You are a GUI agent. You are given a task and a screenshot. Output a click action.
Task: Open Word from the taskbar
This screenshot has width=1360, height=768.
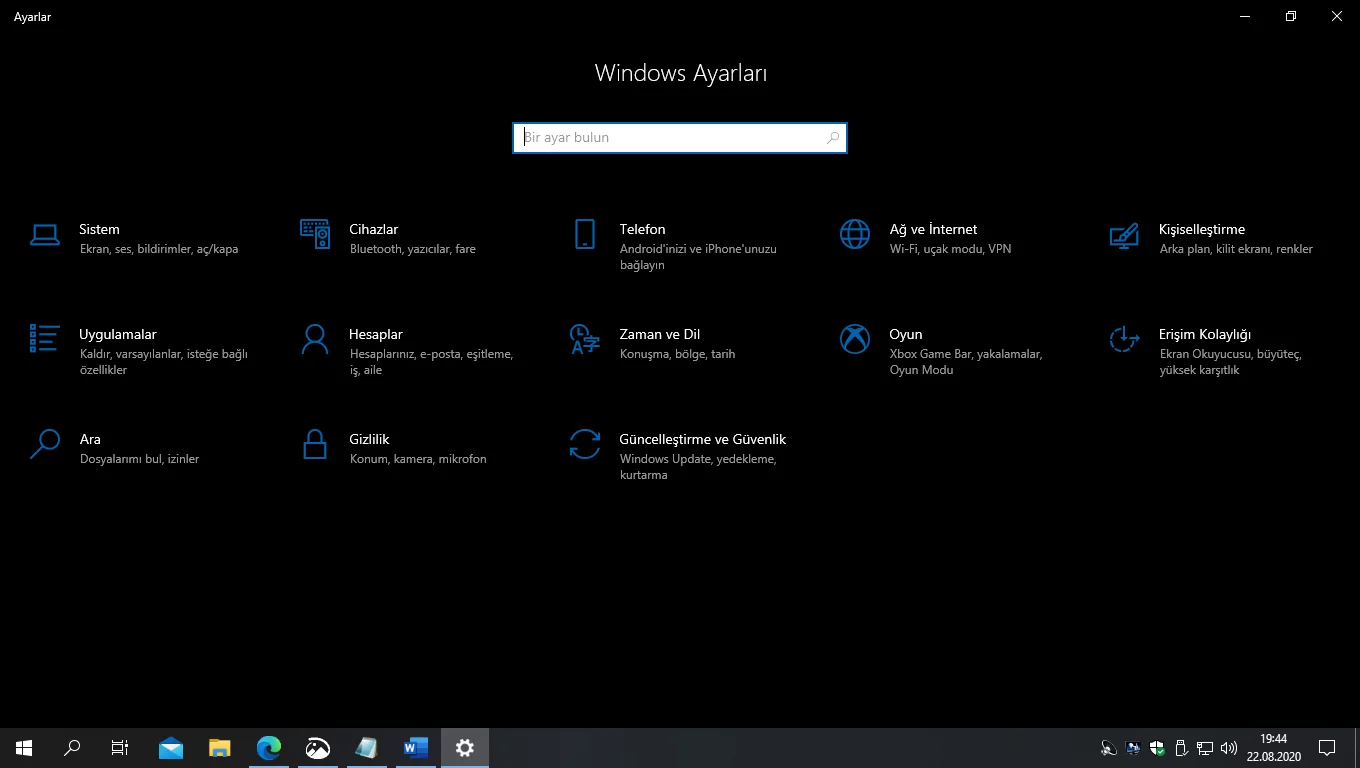[415, 747]
